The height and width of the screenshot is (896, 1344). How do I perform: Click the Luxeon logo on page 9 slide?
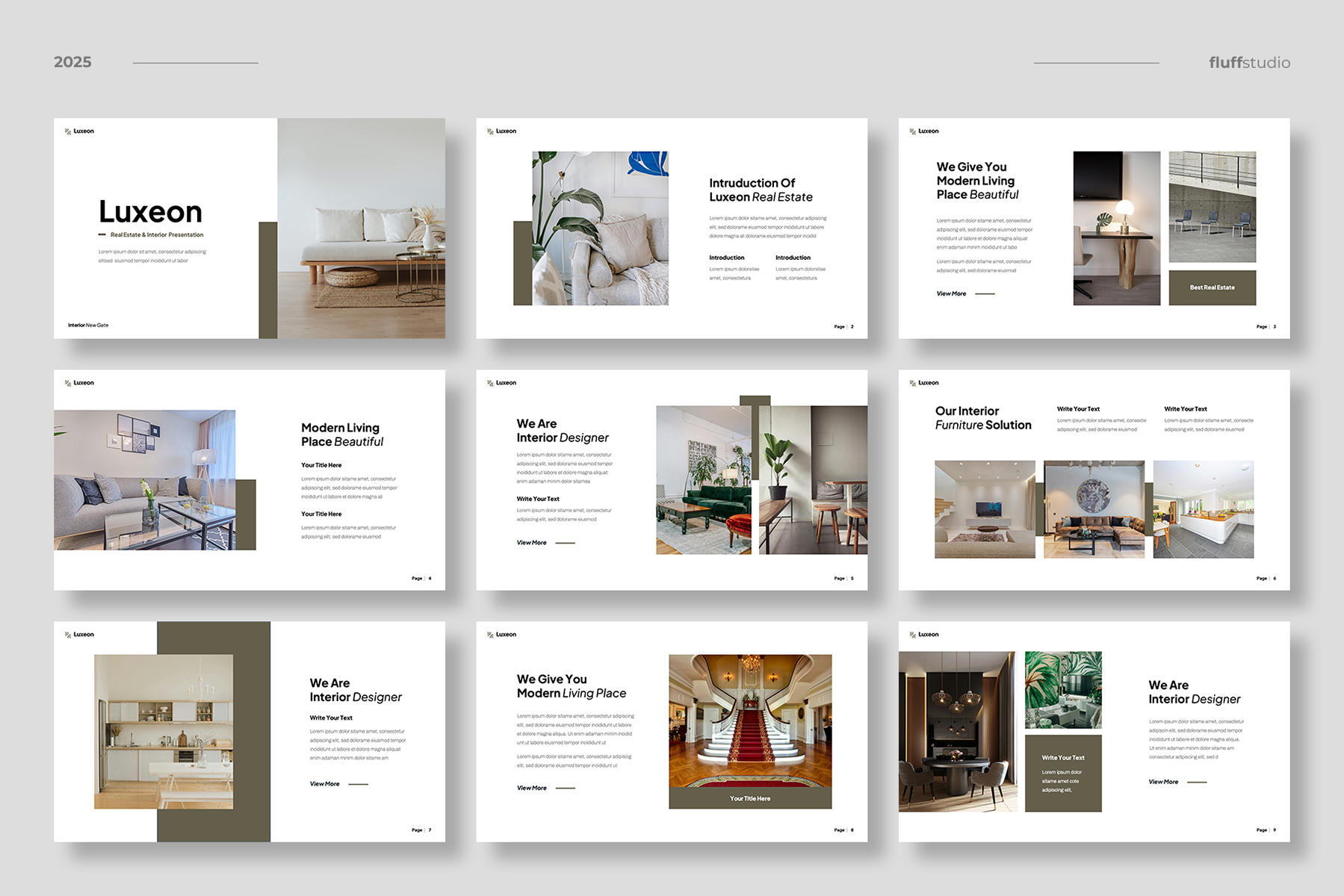coord(924,635)
